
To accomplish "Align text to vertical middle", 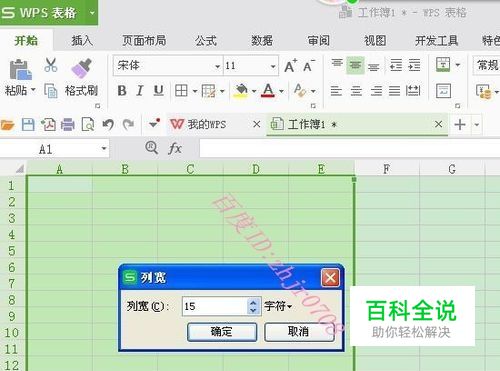I will point(355,65).
